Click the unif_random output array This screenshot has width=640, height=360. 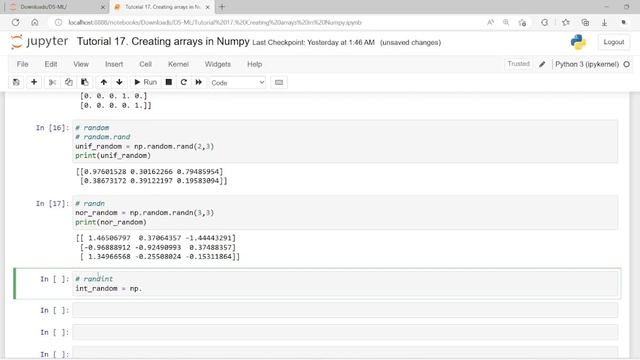[x=151, y=176]
